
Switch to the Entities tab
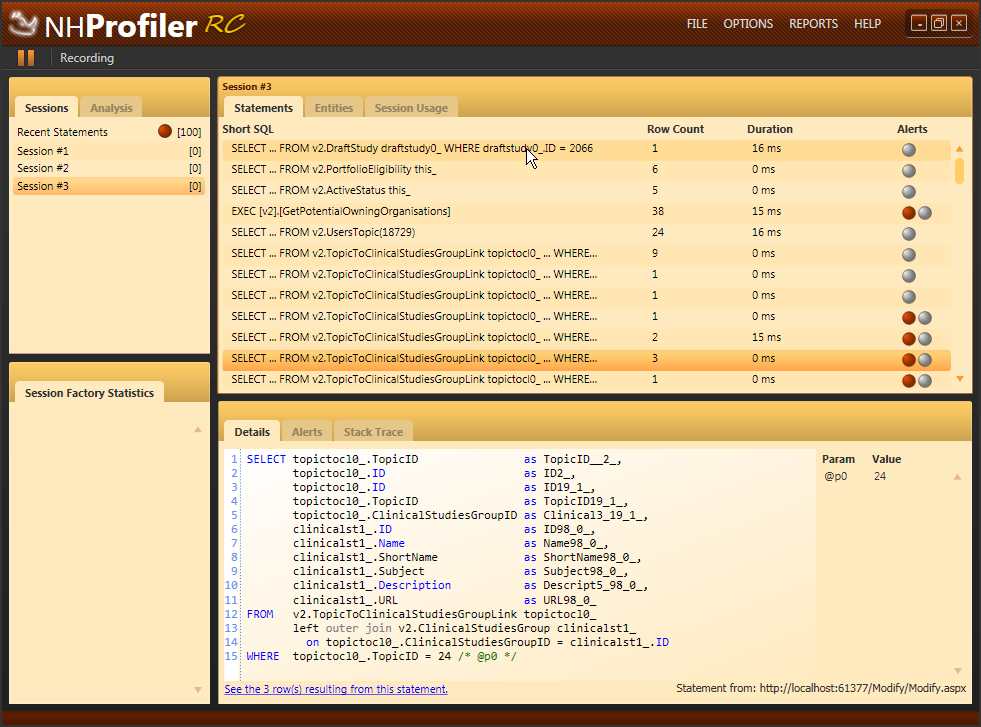tap(334, 108)
